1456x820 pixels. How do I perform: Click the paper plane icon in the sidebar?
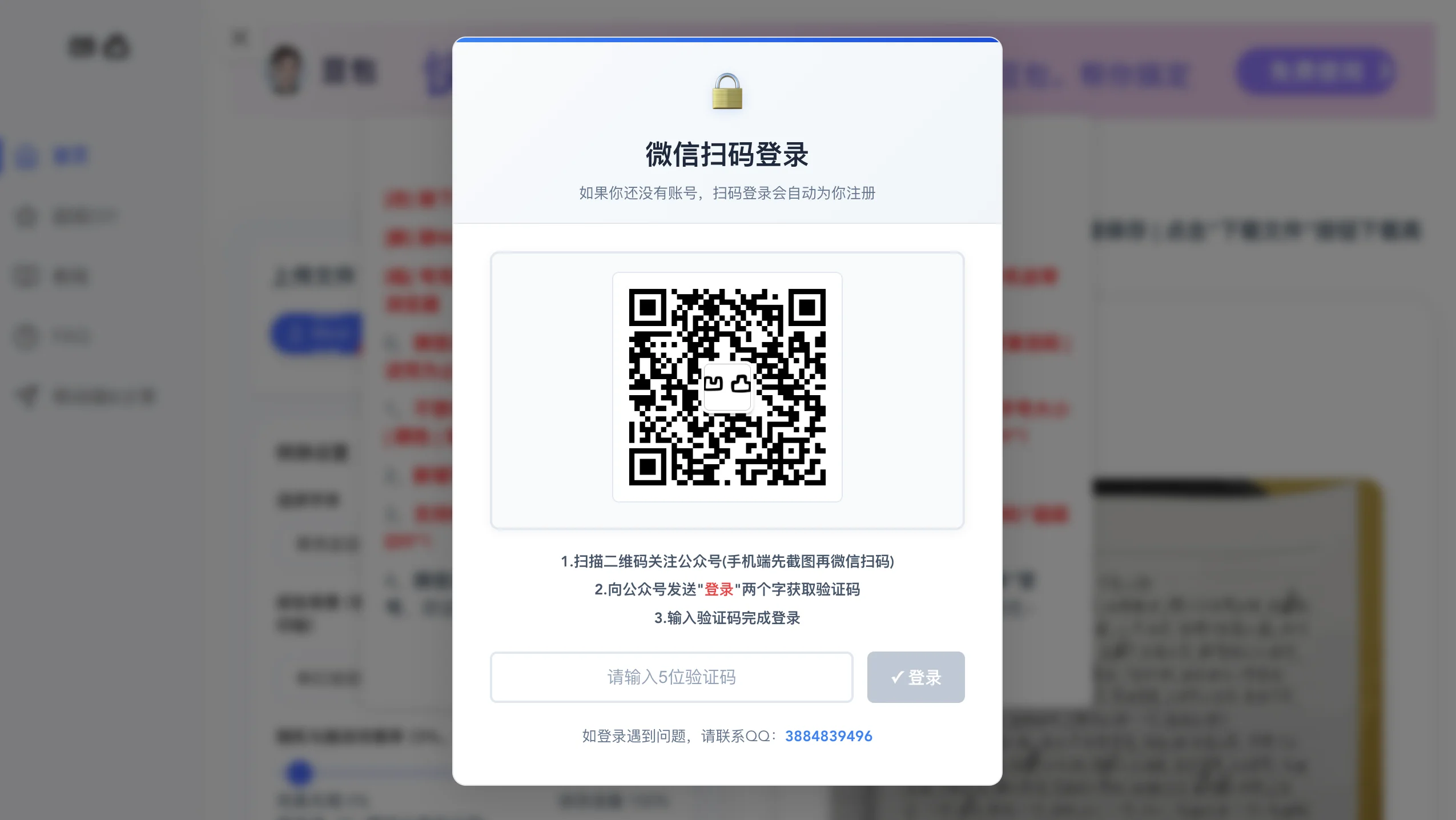coord(26,396)
